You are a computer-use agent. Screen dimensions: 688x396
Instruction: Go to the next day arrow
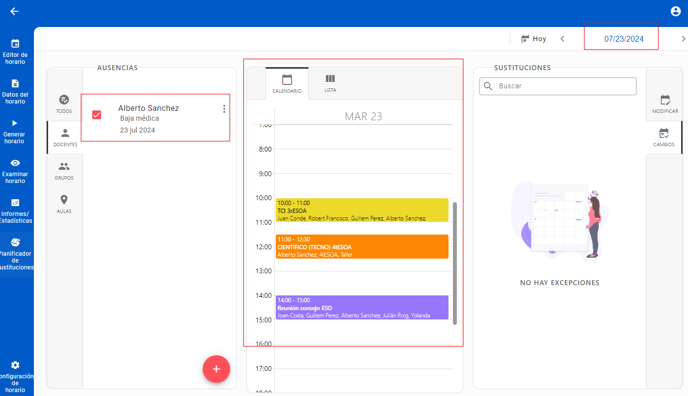tap(683, 39)
